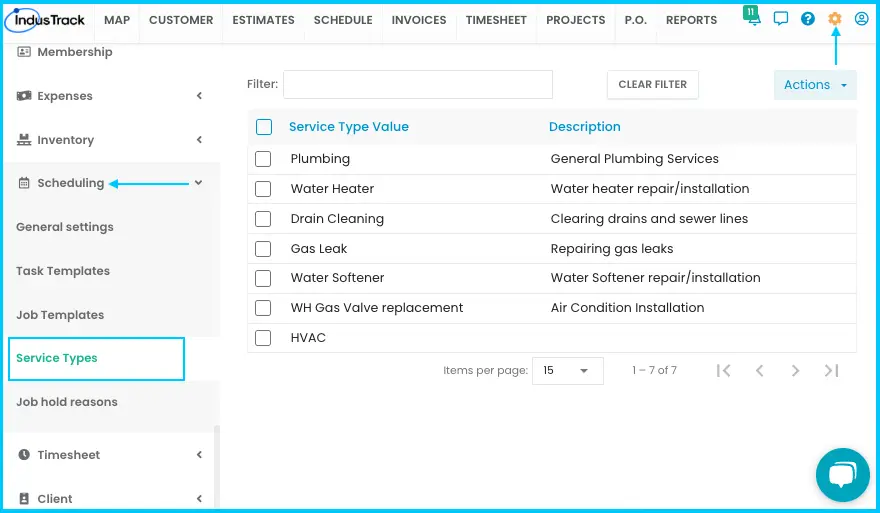Check the Drain Cleaning row checkbox
The width and height of the screenshot is (880, 513).
(263, 219)
